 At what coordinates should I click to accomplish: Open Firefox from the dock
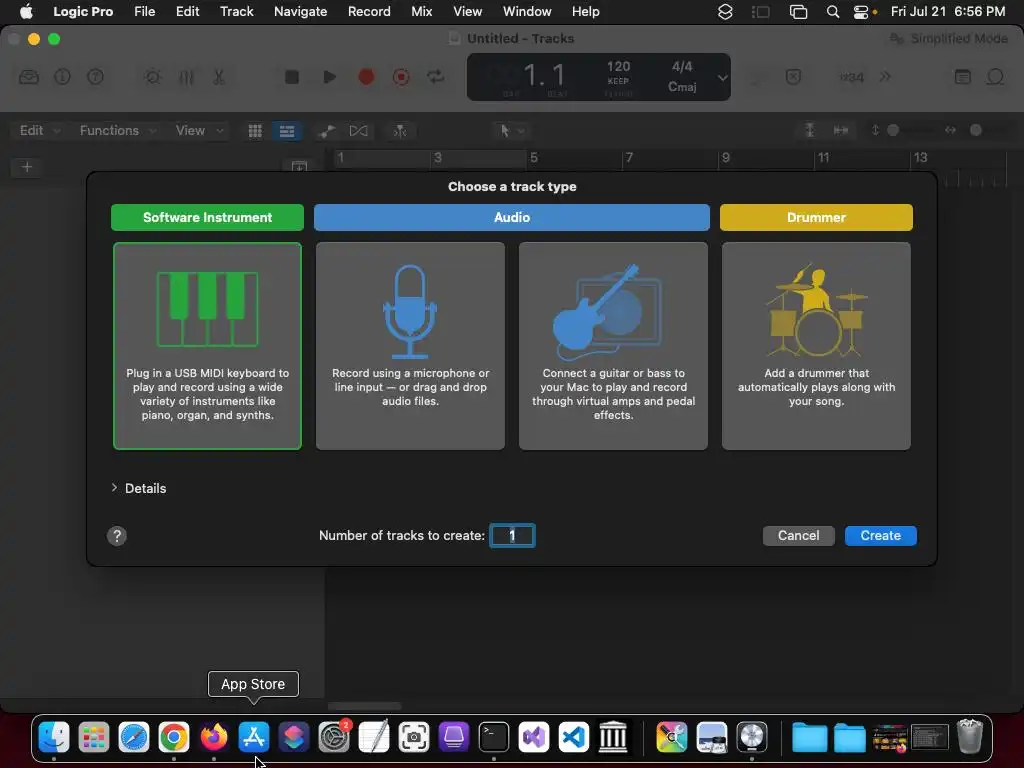click(214, 737)
